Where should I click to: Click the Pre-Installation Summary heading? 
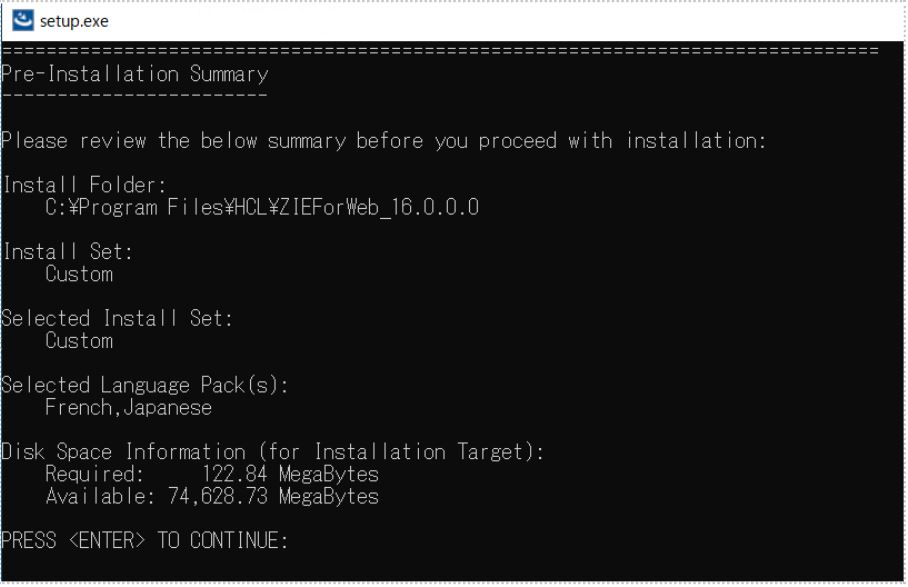tap(134, 74)
